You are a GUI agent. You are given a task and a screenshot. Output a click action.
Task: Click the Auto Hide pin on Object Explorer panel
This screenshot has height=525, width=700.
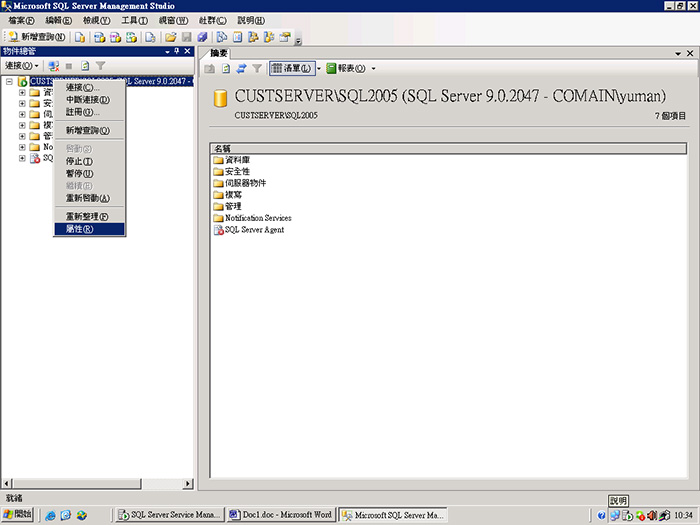(x=177, y=51)
